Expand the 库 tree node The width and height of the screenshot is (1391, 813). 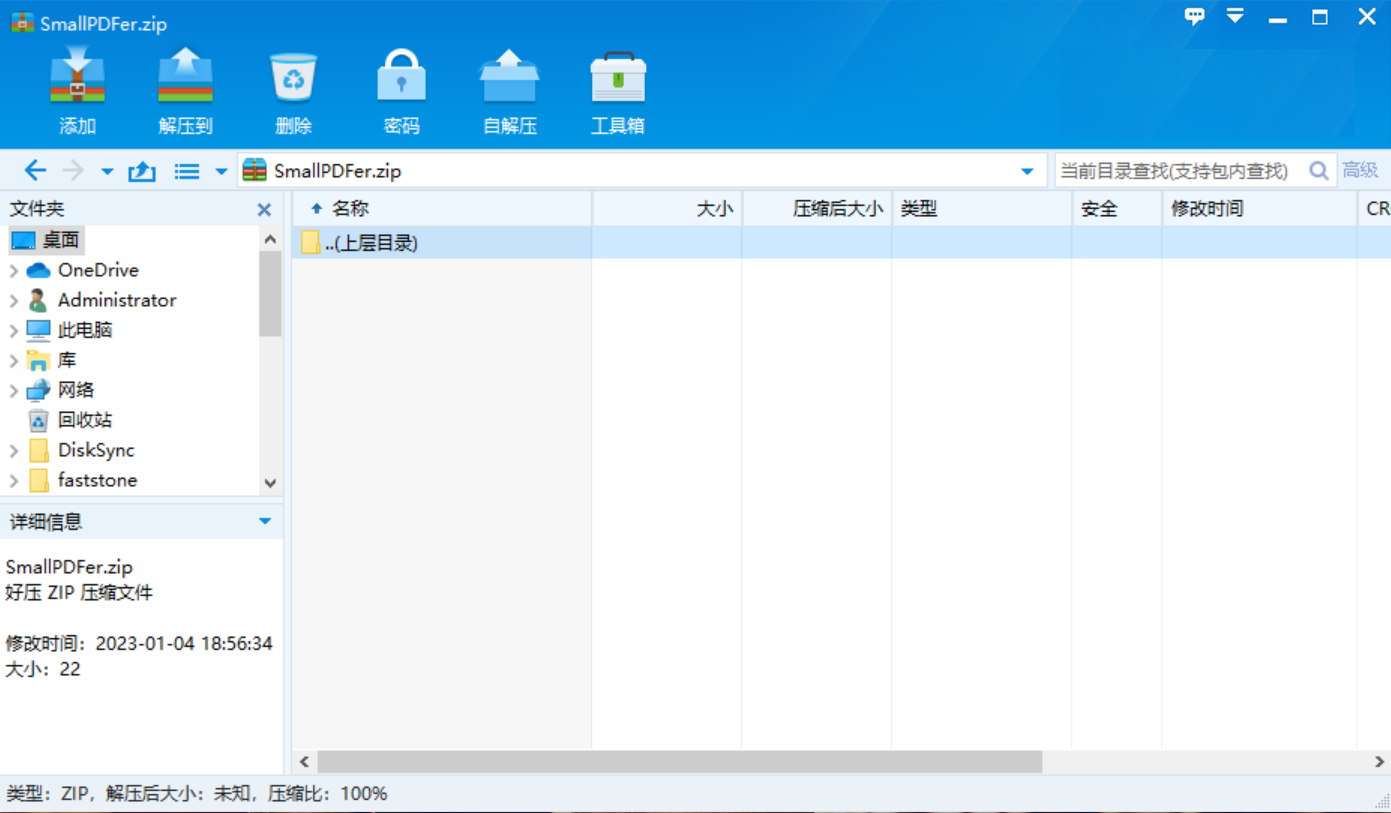[13, 361]
